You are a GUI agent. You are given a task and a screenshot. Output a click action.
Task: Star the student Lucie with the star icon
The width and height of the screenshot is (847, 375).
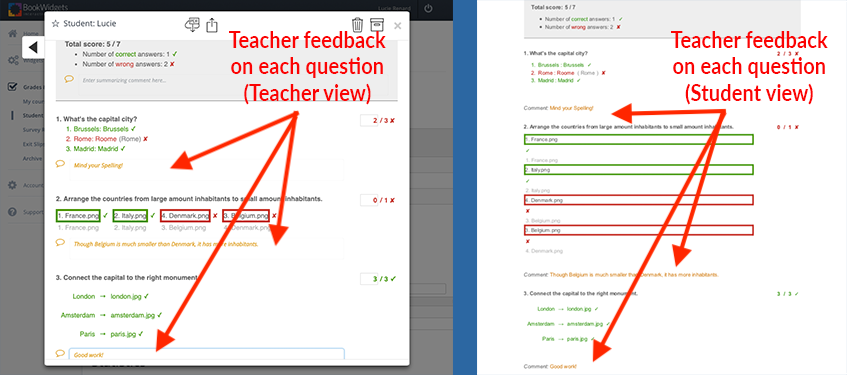tap(55, 24)
